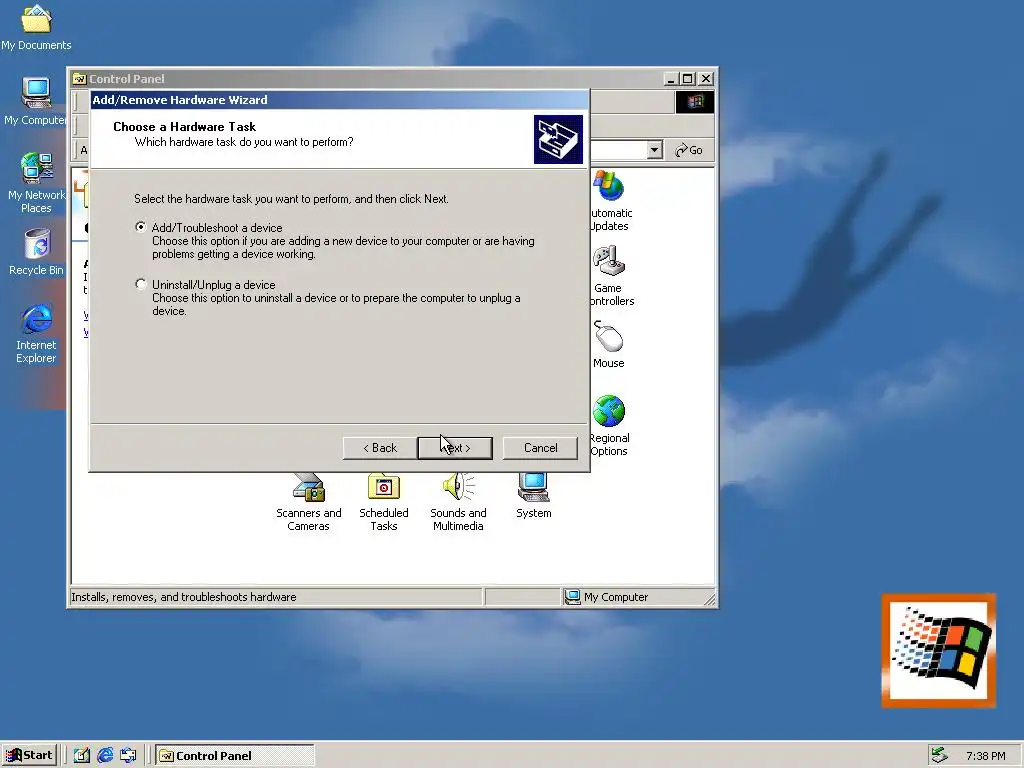1024x768 pixels.
Task: Launch Outlook Express from quick launch
Action: [128, 756]
